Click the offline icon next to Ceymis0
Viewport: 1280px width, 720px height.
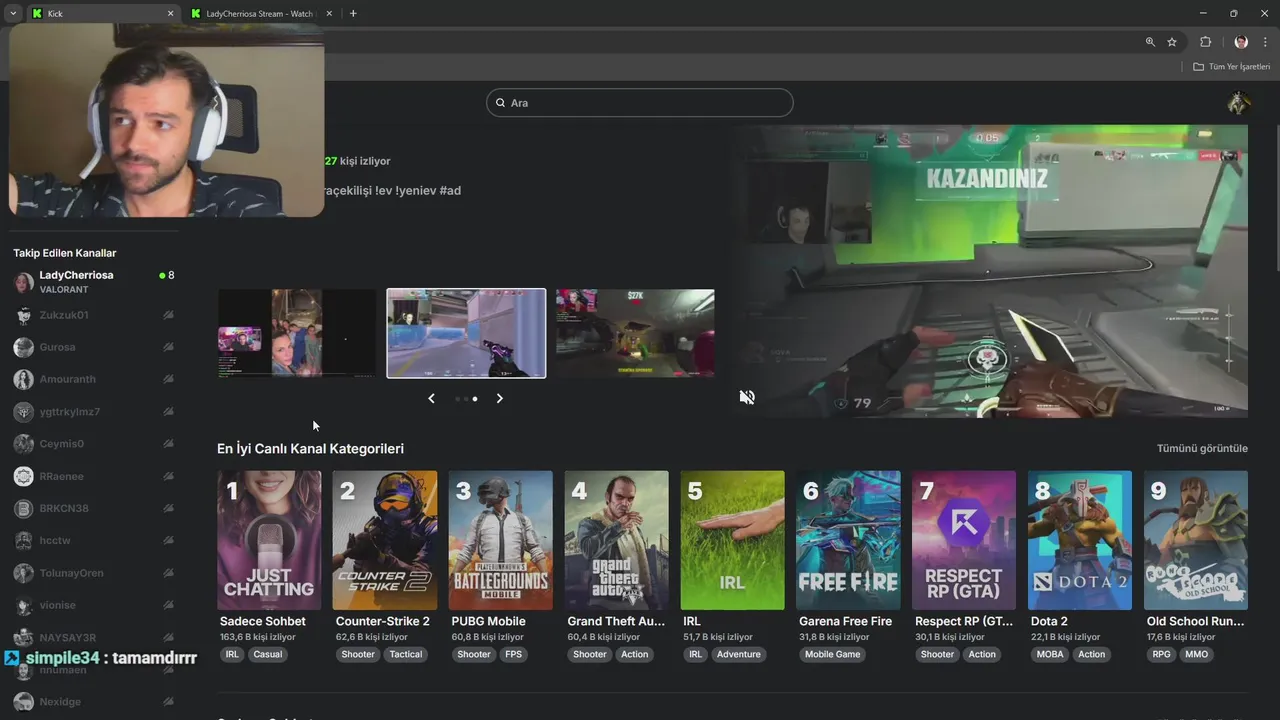168,444
